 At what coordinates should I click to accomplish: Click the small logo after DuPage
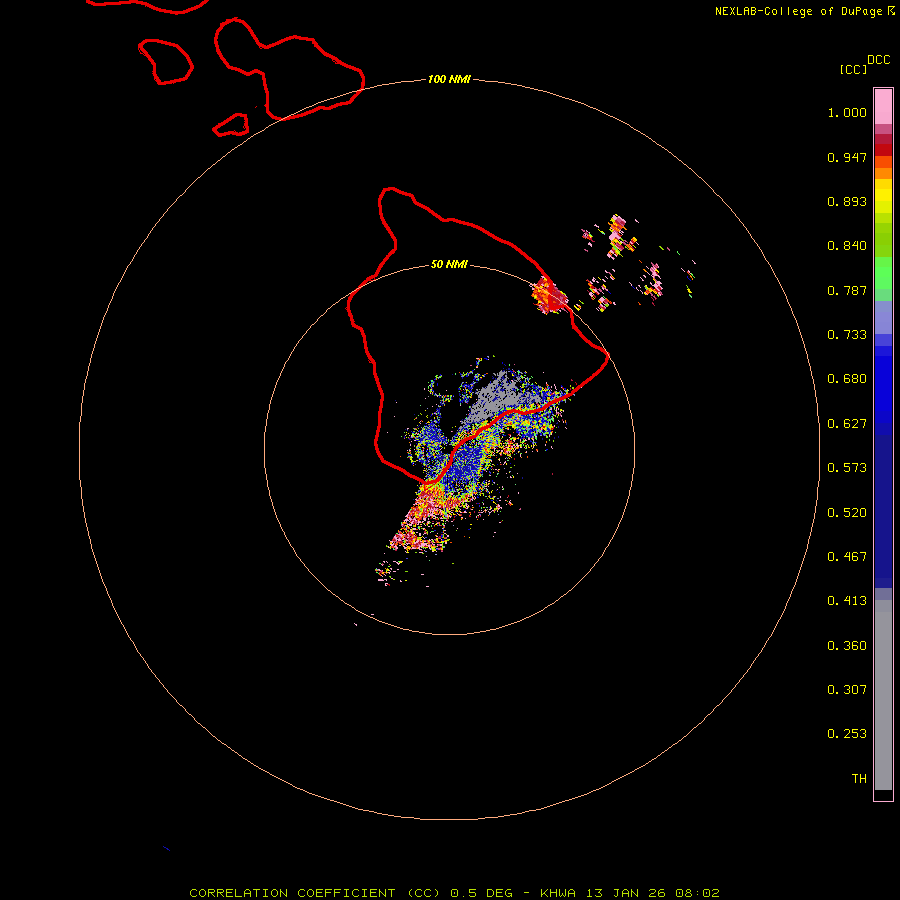click(891, 11)
